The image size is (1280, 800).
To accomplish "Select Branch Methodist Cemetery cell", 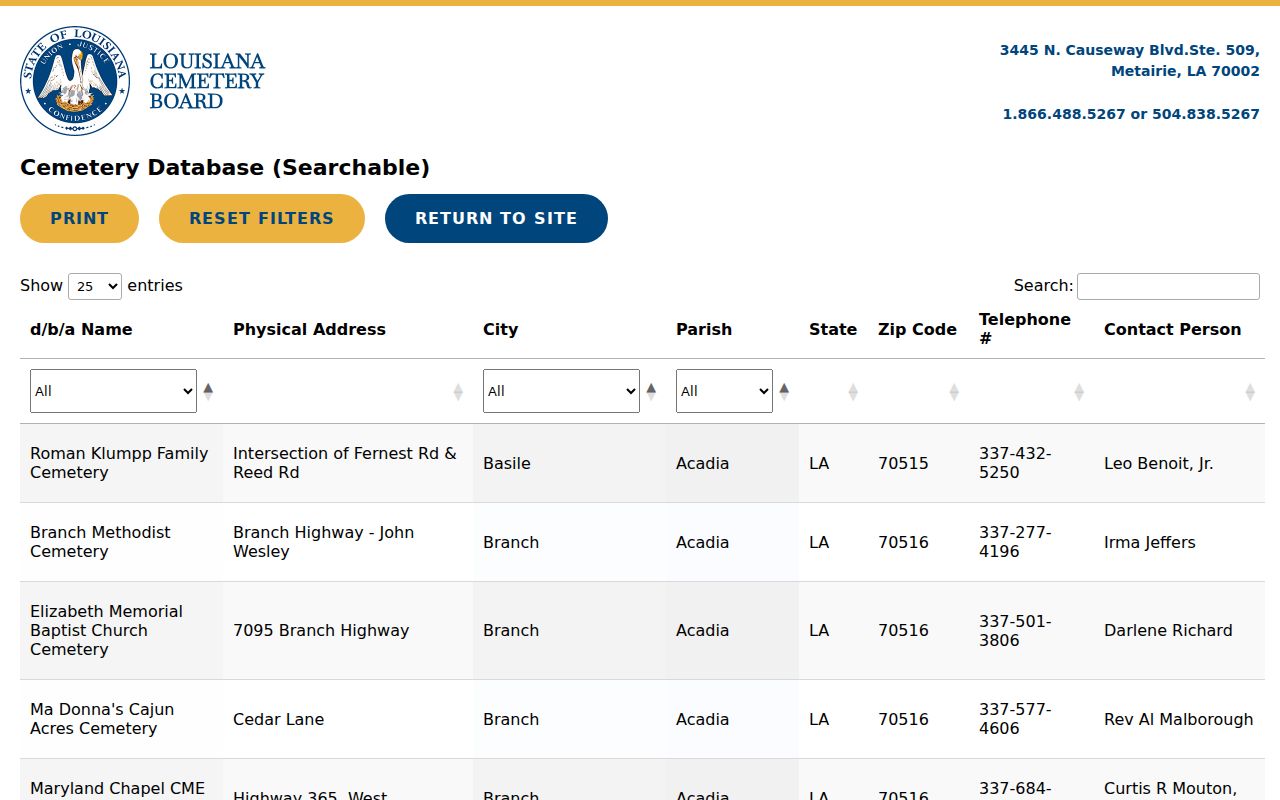I will (x=121, y=542).
